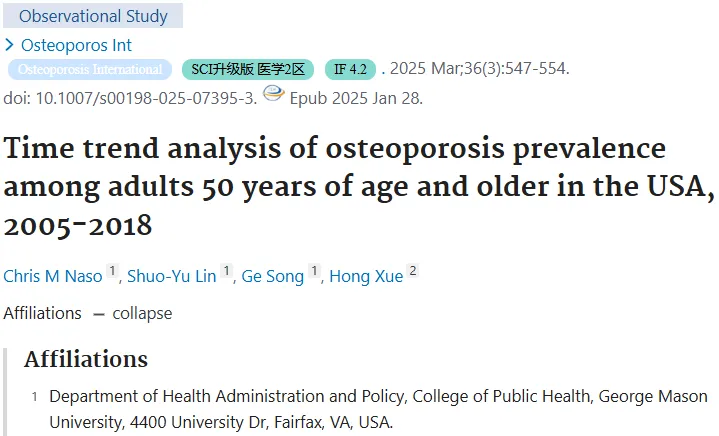This screenshot has width=719, height=436.
Task: Click the chevron before Osteoporos Int
Action: tap(9, 45)
